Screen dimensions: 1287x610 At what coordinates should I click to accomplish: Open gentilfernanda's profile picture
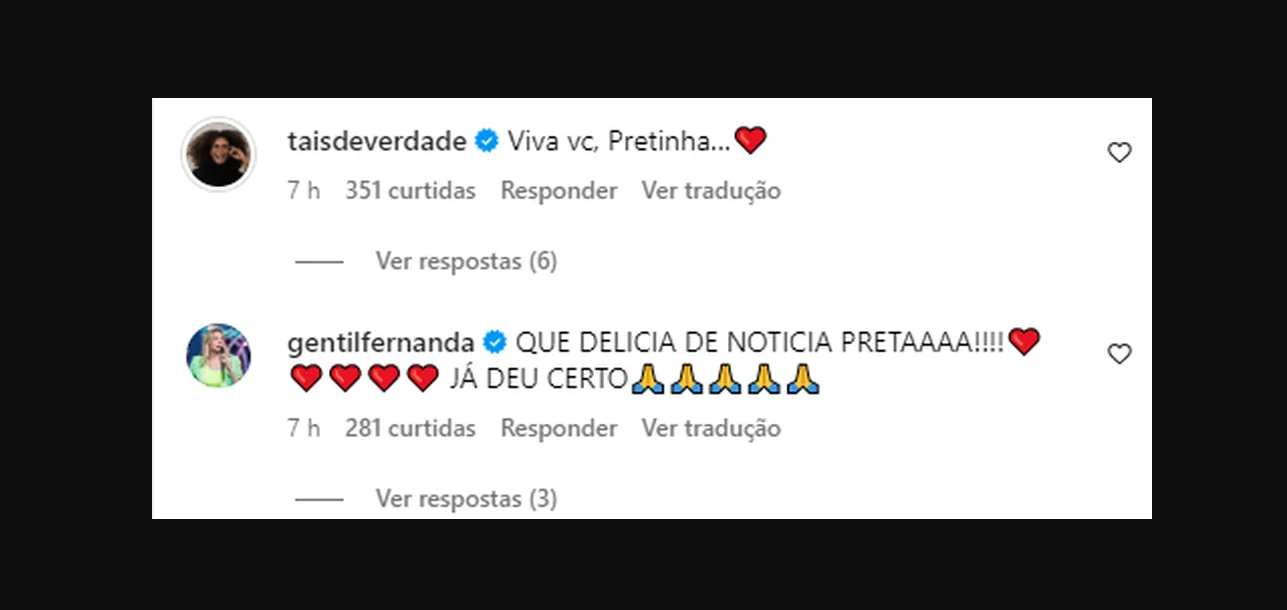(218, 355)
